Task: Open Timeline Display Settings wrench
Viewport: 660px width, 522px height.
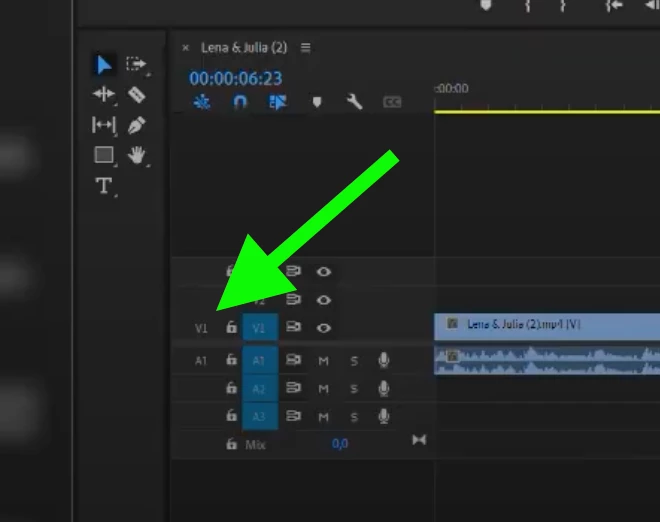Action: (x=354, y=102)
